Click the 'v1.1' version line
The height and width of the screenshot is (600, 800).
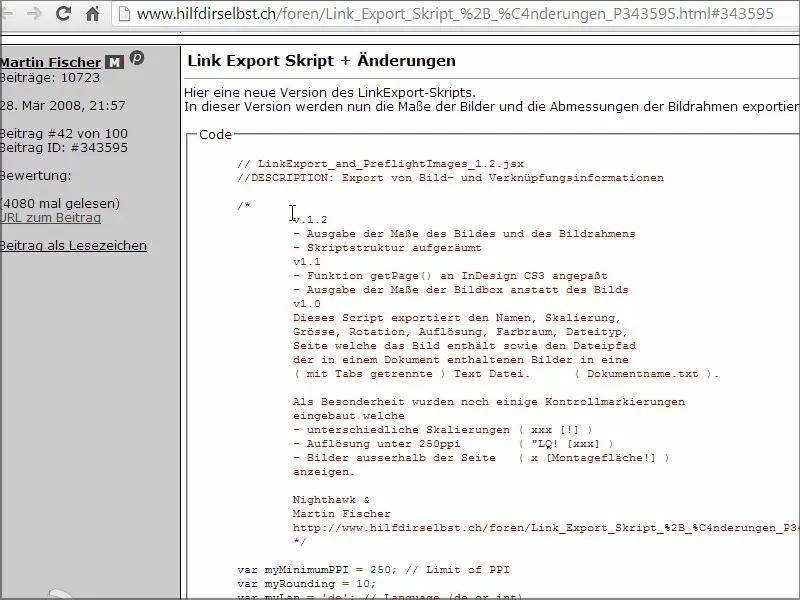307,262
